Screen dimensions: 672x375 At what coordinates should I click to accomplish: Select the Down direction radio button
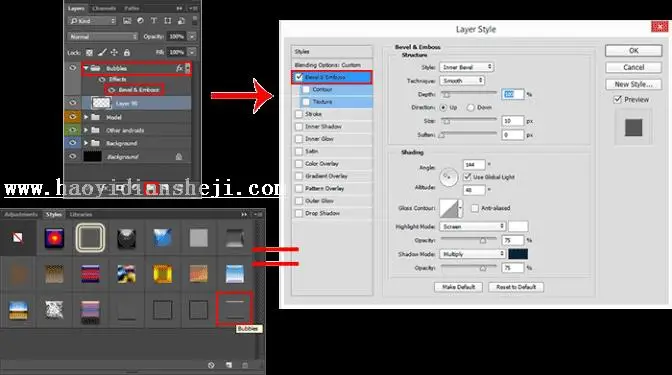(x=471, y=107)
